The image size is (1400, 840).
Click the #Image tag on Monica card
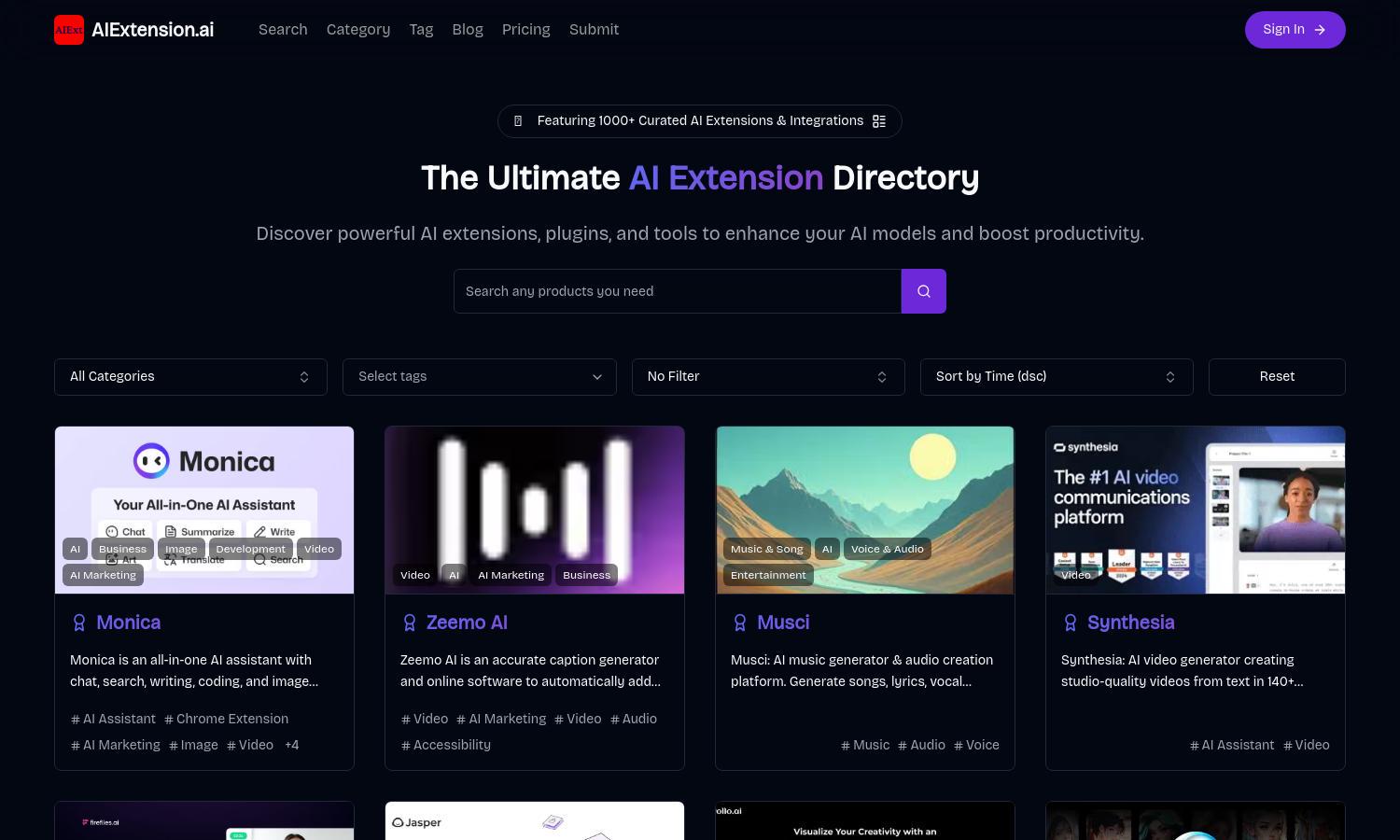tap(193, 745)
